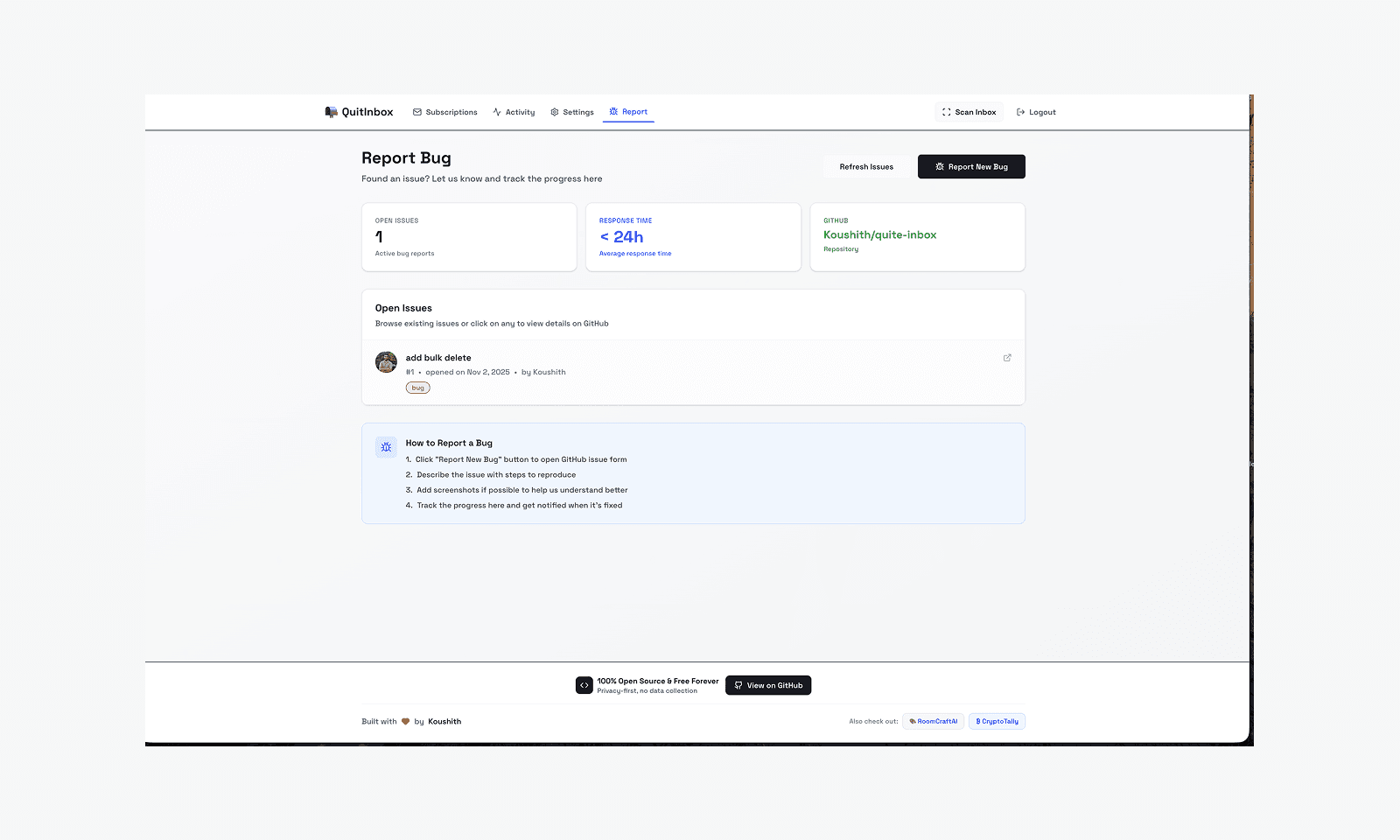Open Subscriptions via its envelope icon
This screenshot has width=1400, height=840.
pyautogui.click(x=417, y=112)
